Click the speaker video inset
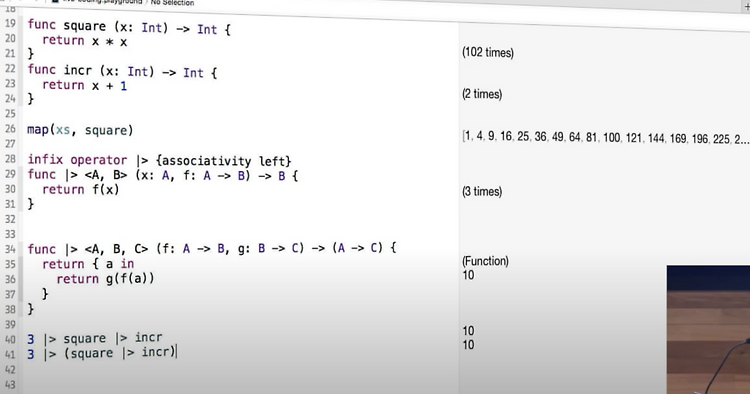The width and height of the screenshot is (750, 394). click(708, 329)
